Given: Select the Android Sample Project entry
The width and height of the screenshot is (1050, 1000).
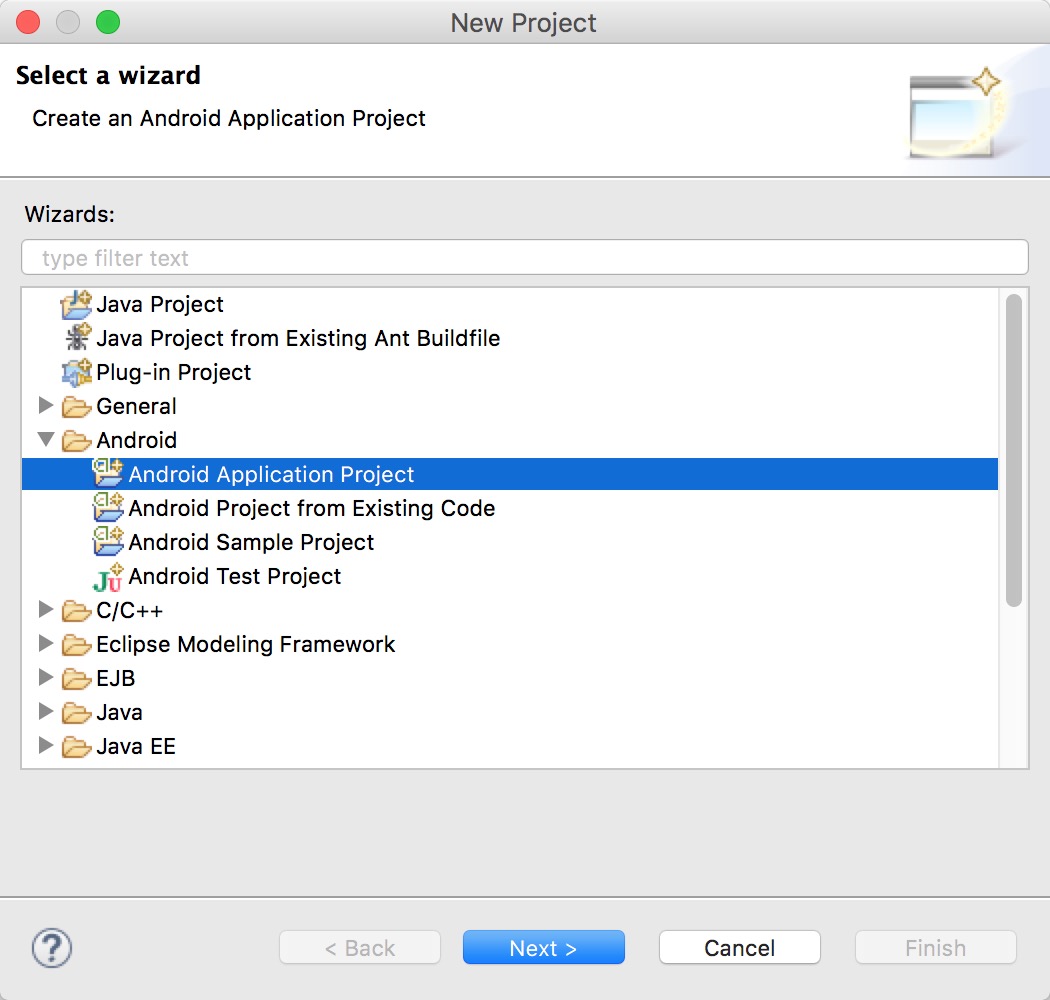Looking at the screenshot, I should coord(251,542).
